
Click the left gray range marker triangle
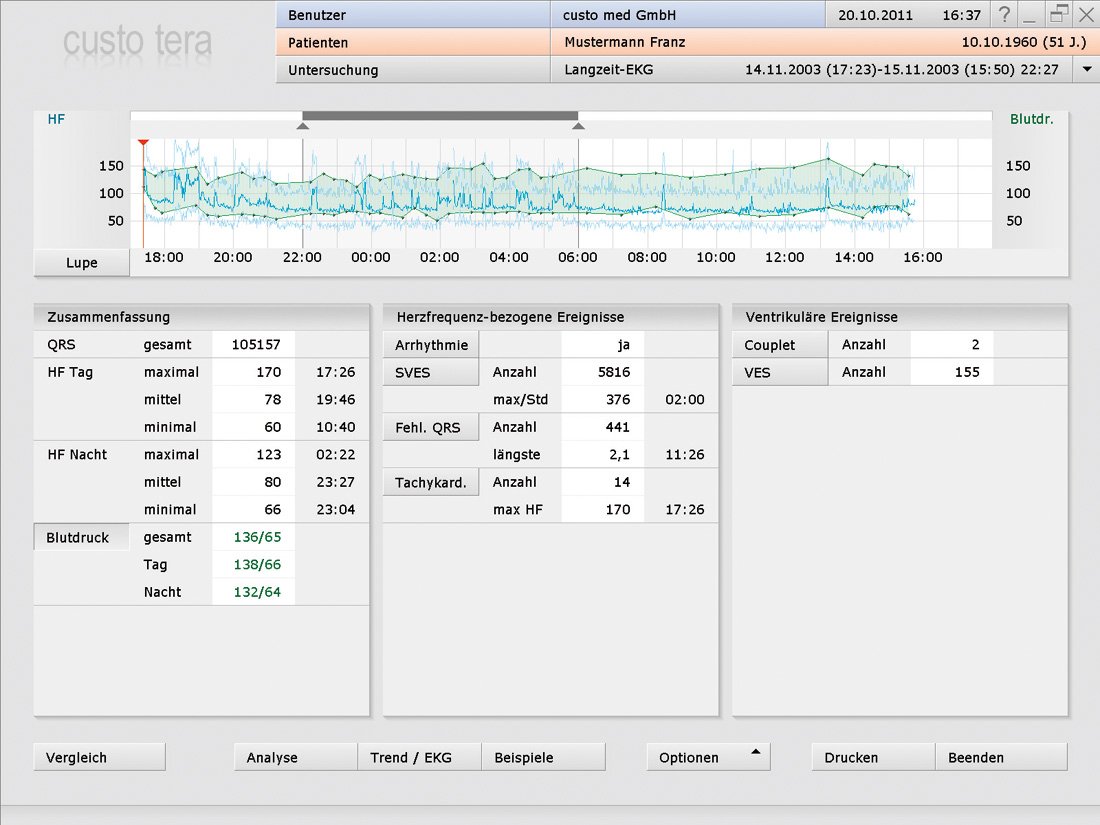pos(303,126)
